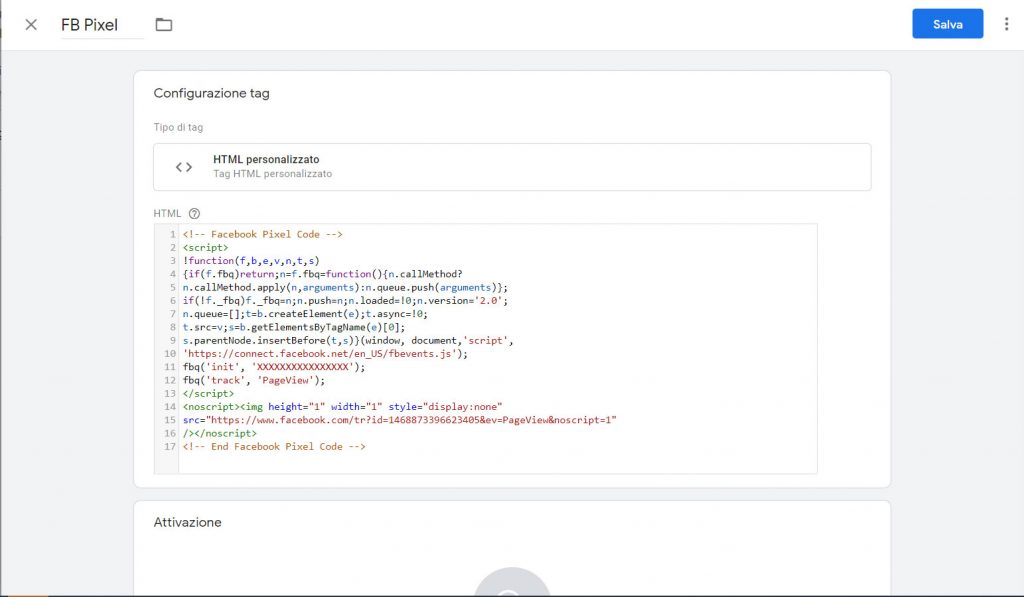The width and height of the screenshot is (1024, 597).
Task: Click line 8 getElementsByTagName code
Action: 328,327
